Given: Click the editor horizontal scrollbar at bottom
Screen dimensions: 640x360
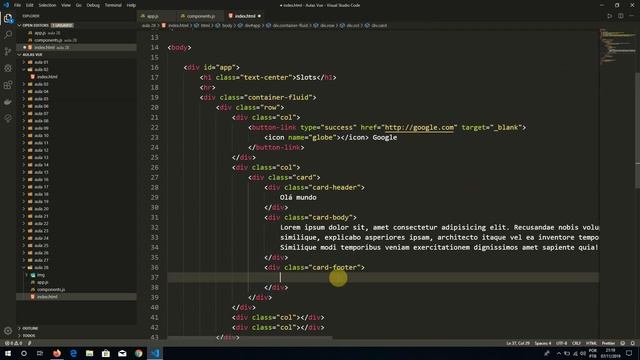Looking at the screenshot, I should tap(250, 338).
